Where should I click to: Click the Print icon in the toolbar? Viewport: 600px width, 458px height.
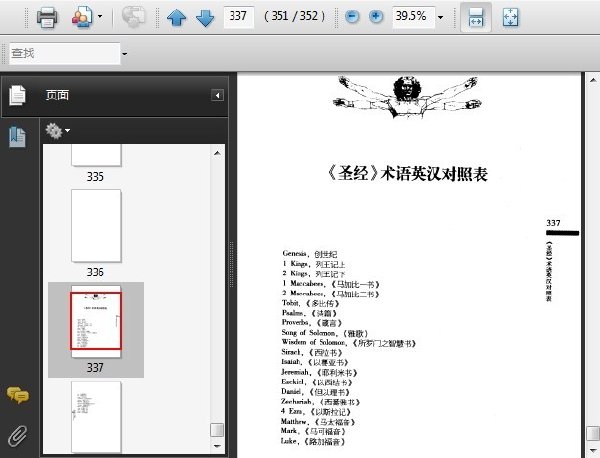47,17
